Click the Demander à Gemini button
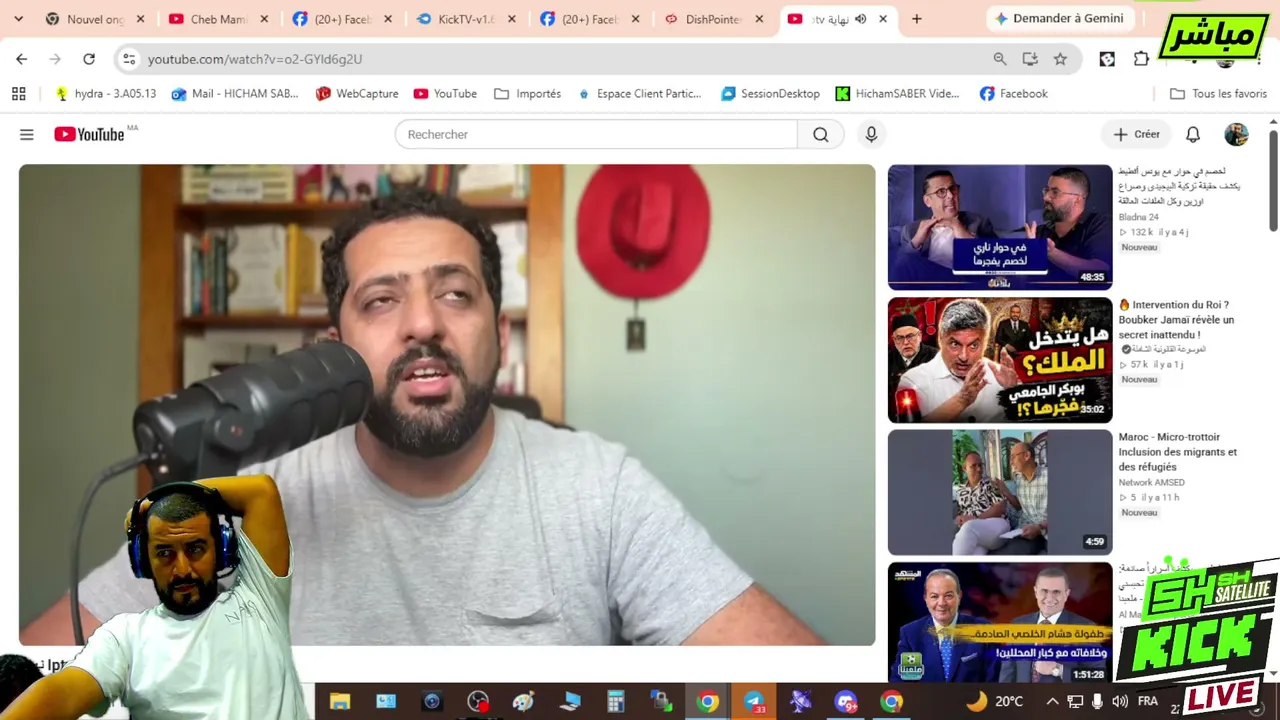The image size is (1280, 720). coord(1059,19)
